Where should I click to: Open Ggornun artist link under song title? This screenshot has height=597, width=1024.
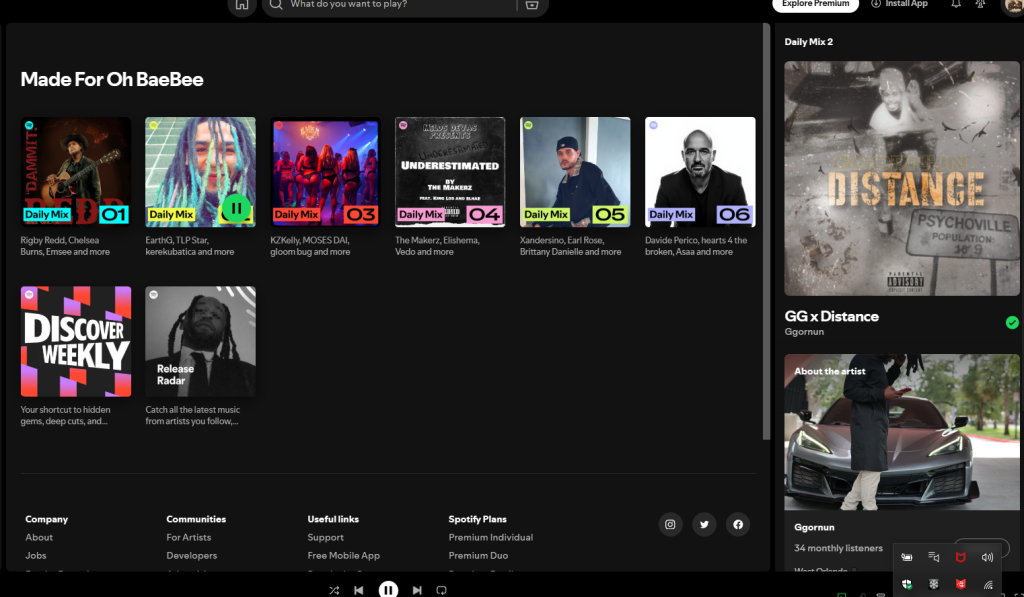point(804,332)
